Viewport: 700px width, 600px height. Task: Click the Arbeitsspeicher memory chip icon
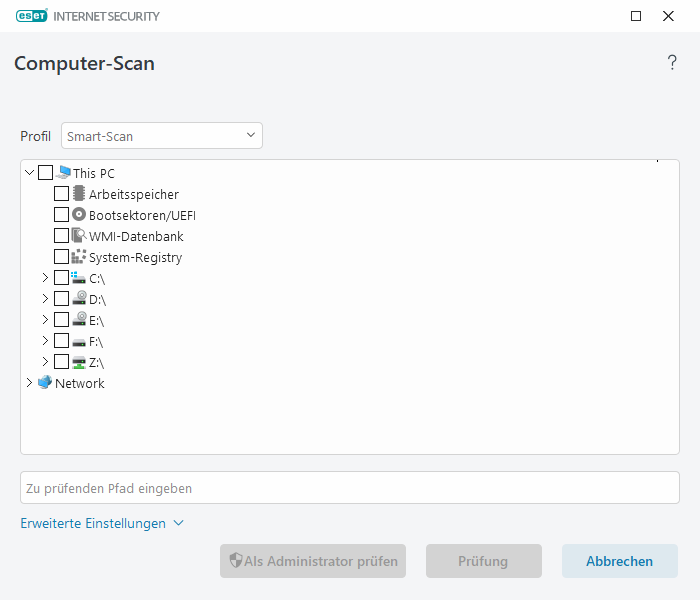[79, 194]
